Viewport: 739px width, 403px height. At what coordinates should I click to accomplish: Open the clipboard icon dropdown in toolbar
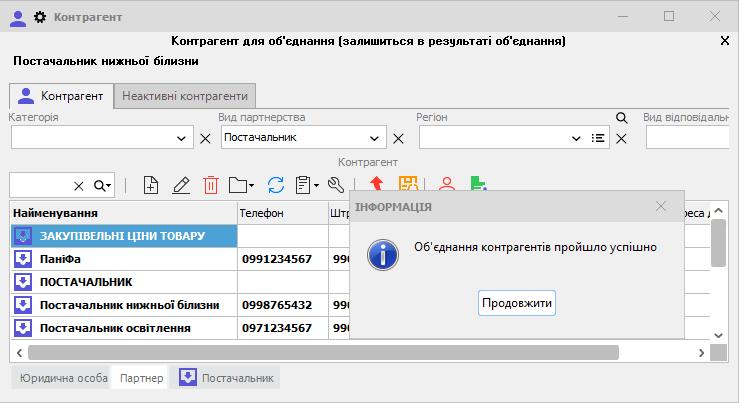pos(307,185)
